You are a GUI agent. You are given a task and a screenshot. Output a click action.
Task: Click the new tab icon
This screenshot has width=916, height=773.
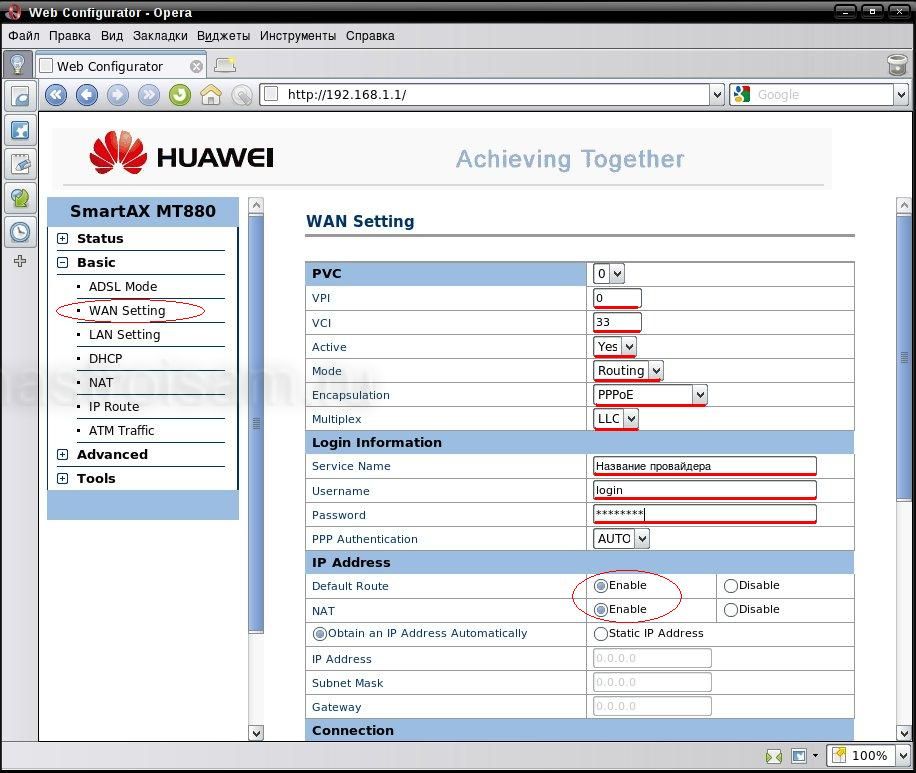click(225, 66)
